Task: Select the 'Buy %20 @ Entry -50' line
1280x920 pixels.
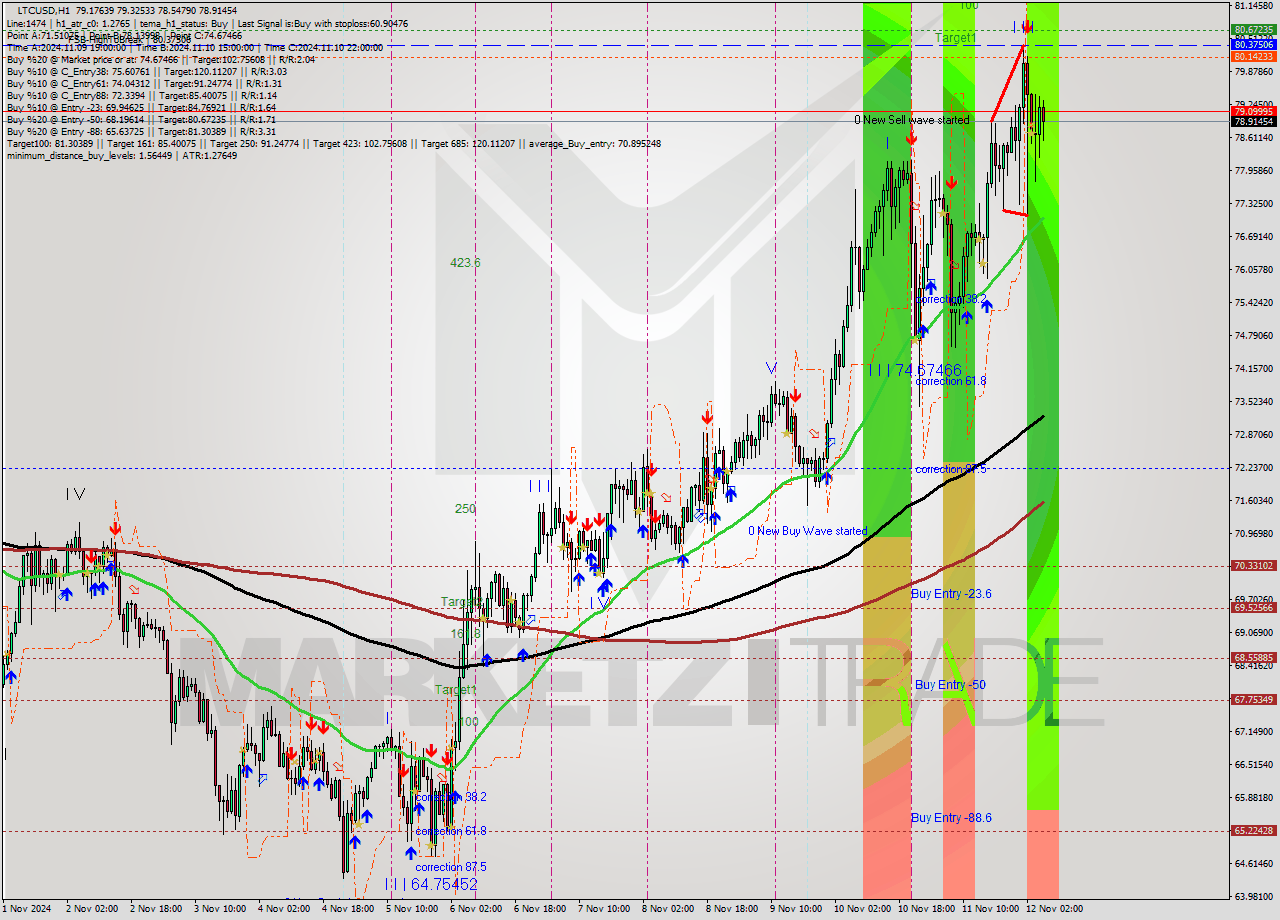Action: tap(141, 119)
